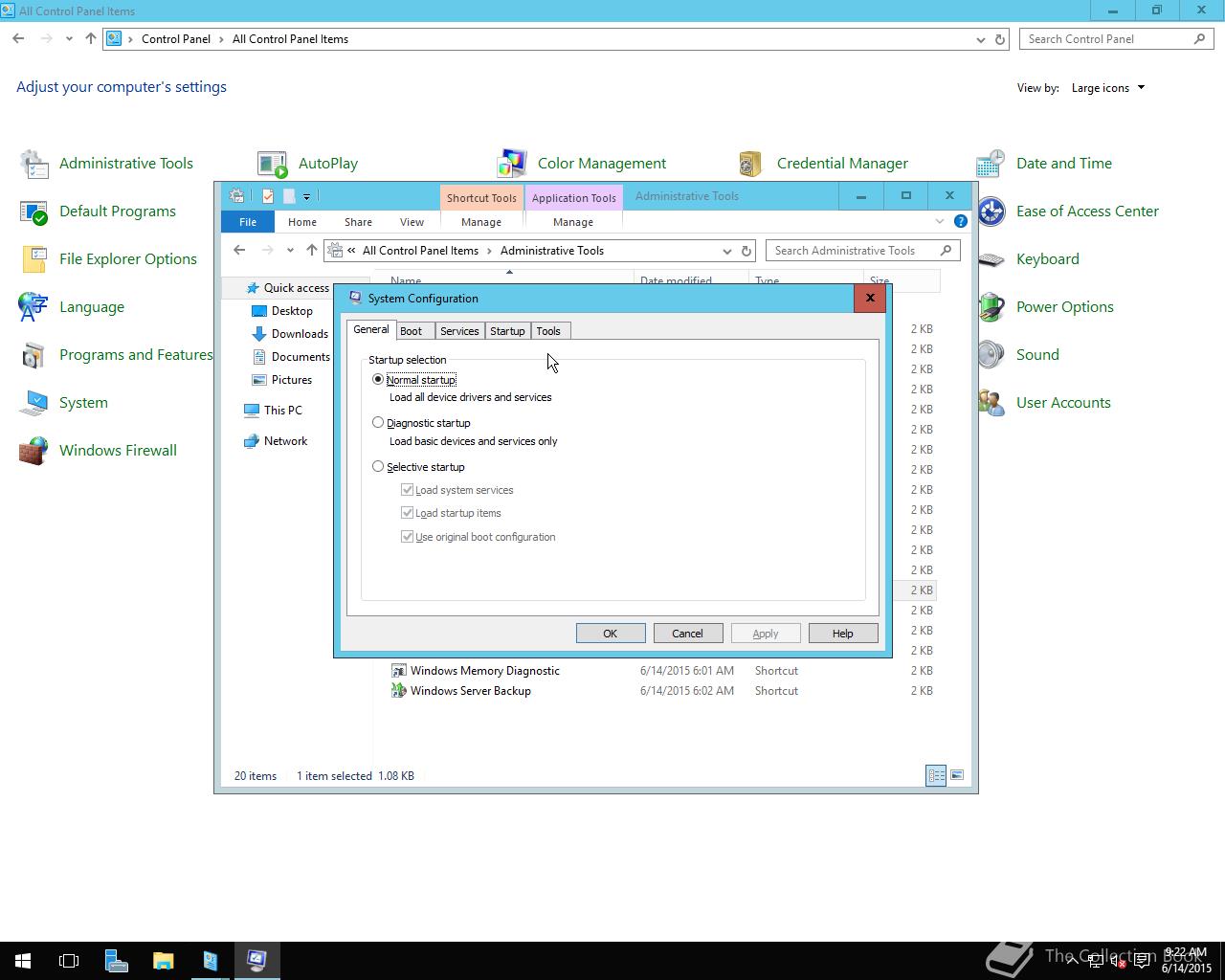Screen dimensions: 1225x980
Task: Click the Windows Start button
Action: (x=23, y=960)
